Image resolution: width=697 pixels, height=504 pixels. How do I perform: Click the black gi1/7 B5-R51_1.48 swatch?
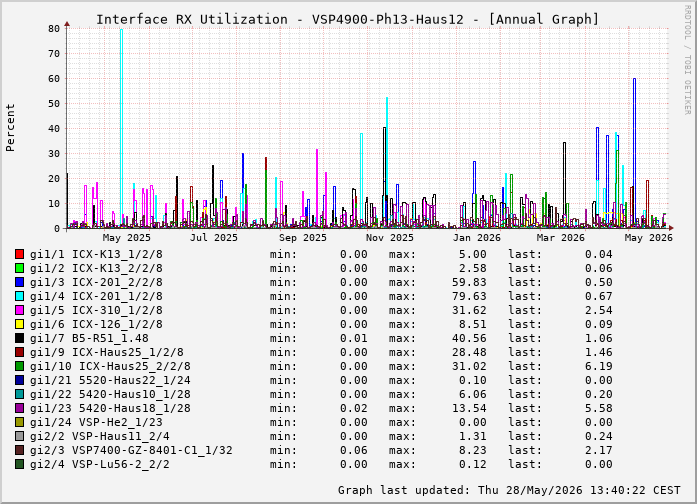19,338
